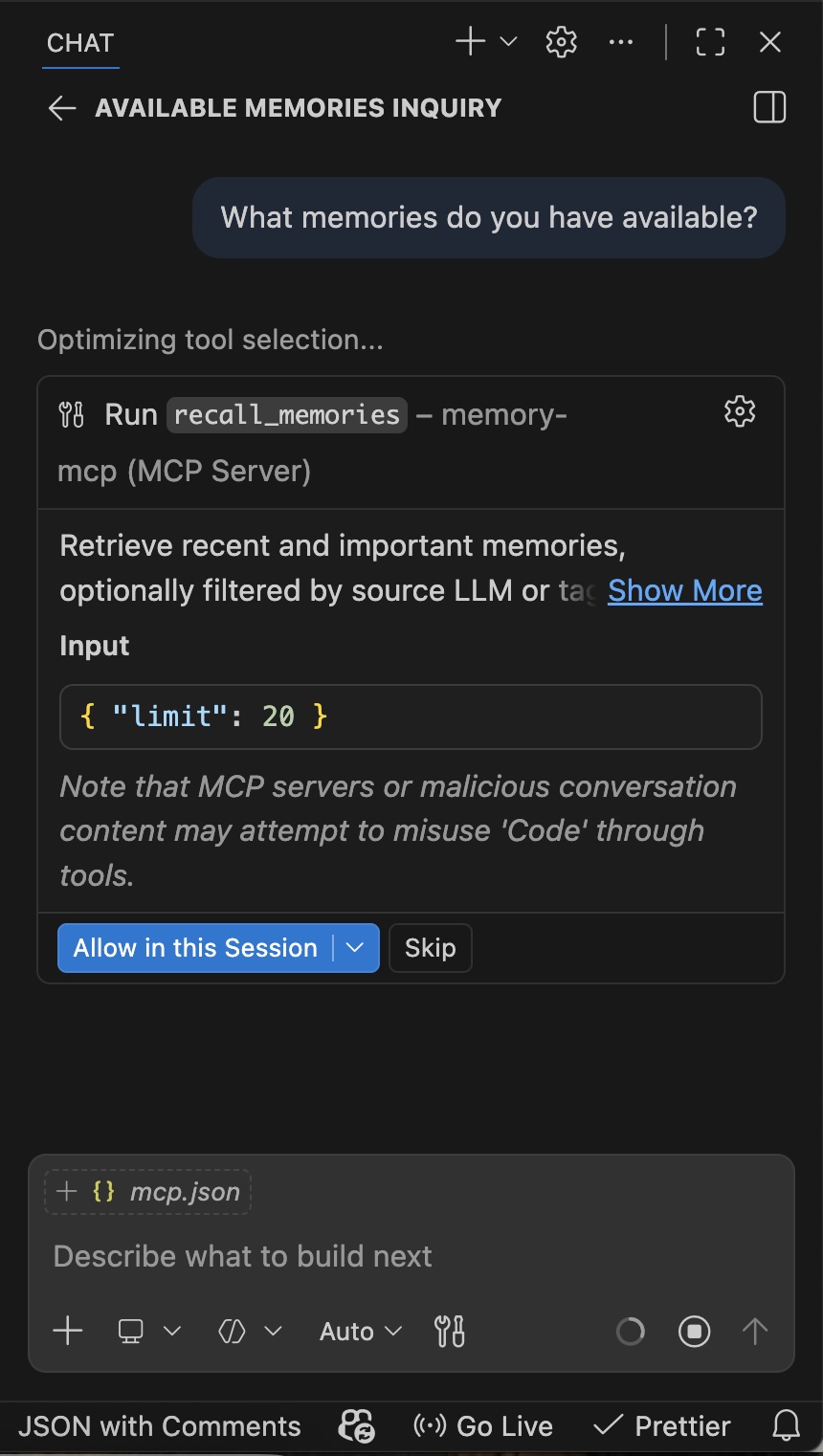Change language mode via JSON with Comments
This screenshot has width=823, height=1456.
pos(159,1425)
